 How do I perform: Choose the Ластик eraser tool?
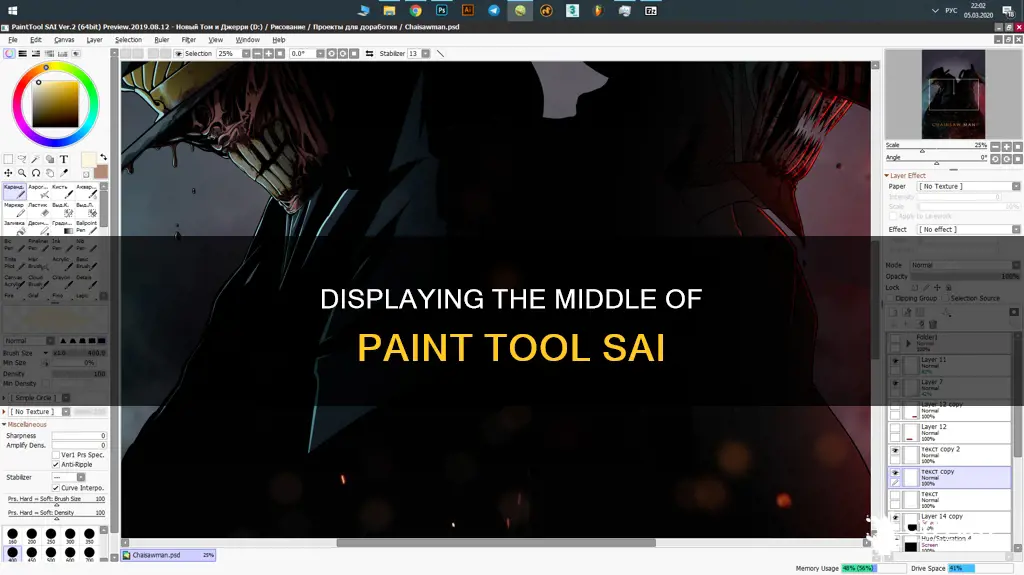39,209
